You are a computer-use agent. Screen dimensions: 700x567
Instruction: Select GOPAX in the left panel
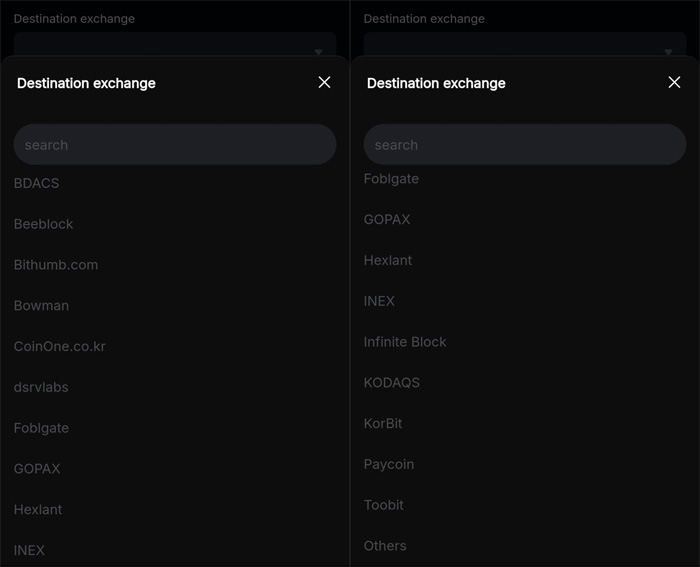click(37, 469)
